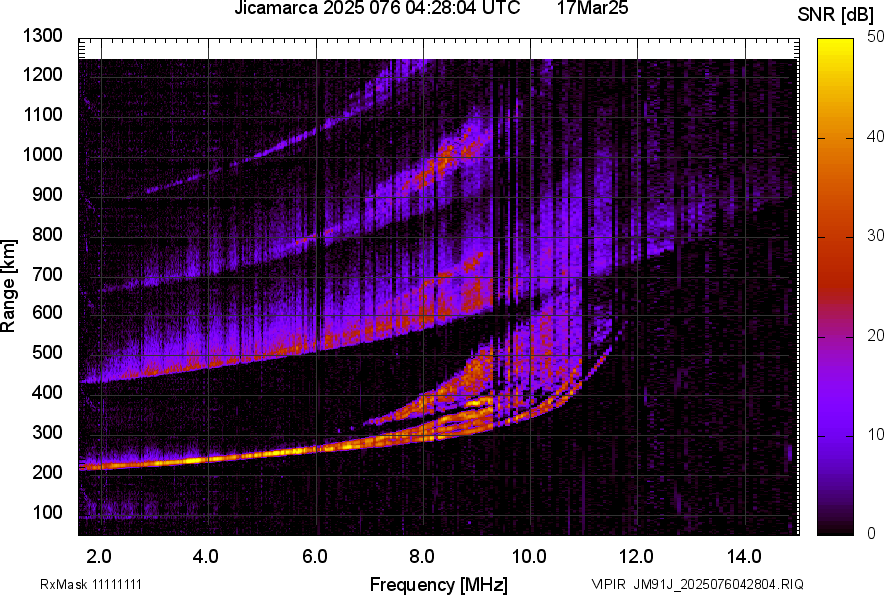Click frequency tick label '2.0'
Image resolution: width=884 pixels, height=595 pixels.
[x=99, y=557]
